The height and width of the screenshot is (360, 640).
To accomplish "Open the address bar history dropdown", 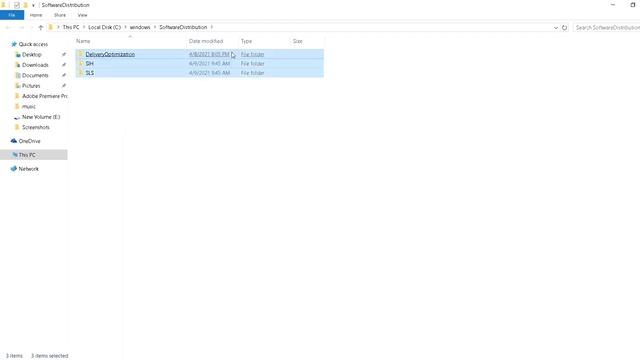I will pyautogui.click(x=556, y=28).
